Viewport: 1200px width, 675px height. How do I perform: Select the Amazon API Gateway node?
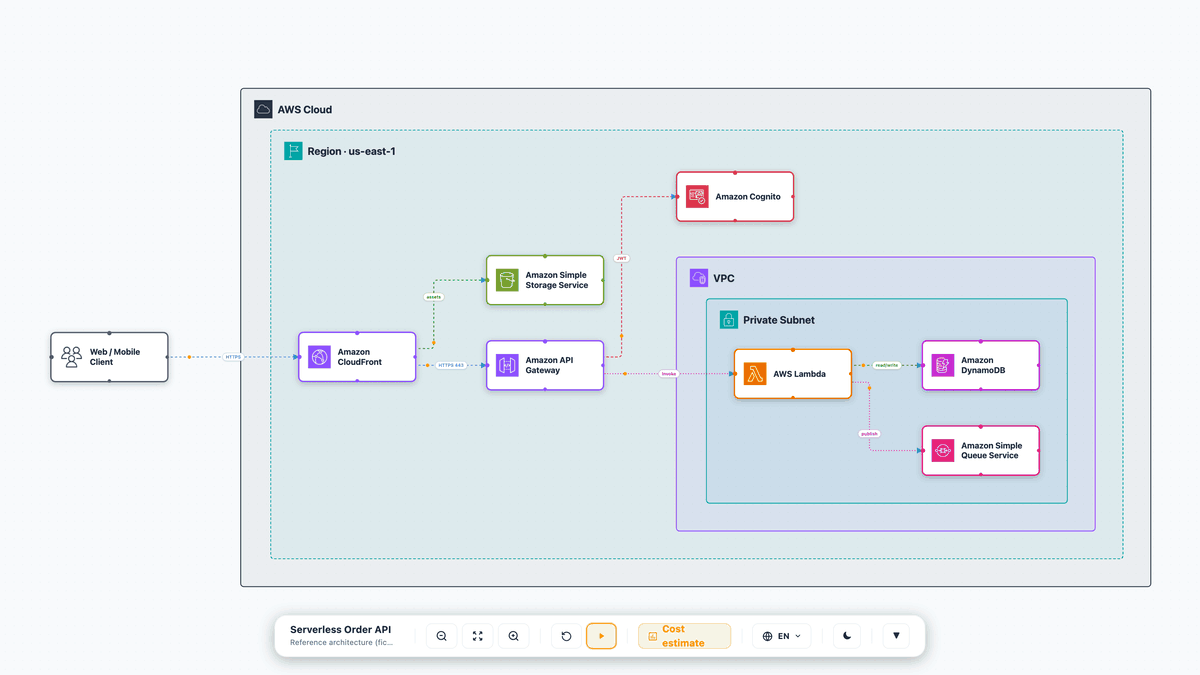545,365
